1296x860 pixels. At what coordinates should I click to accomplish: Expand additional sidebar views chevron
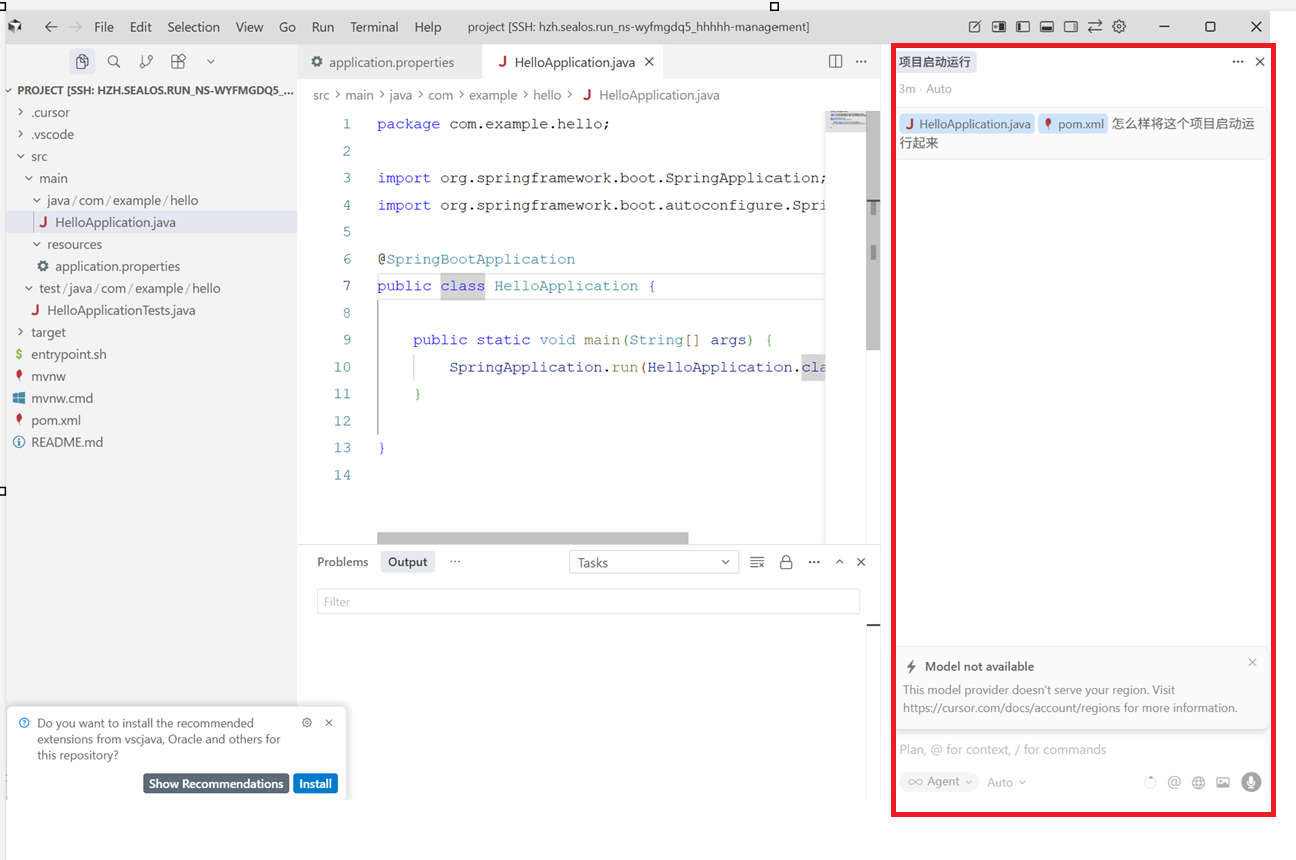(210, 62)
